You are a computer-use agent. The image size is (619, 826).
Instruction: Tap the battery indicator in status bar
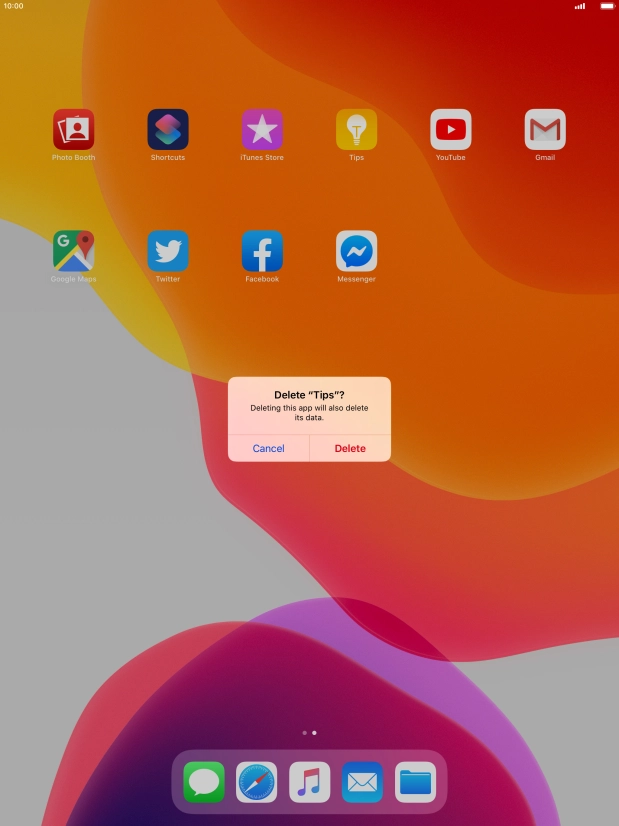[x=607, y=6]
